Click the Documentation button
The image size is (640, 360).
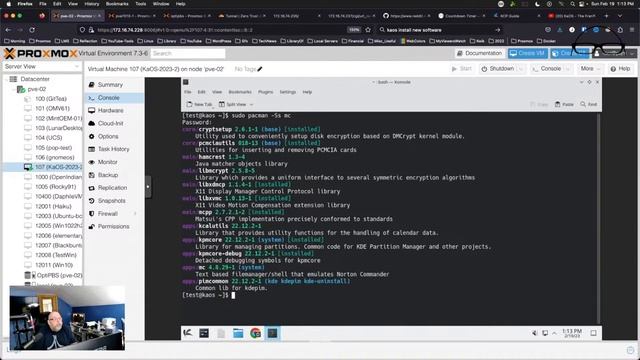coord(479,53)
